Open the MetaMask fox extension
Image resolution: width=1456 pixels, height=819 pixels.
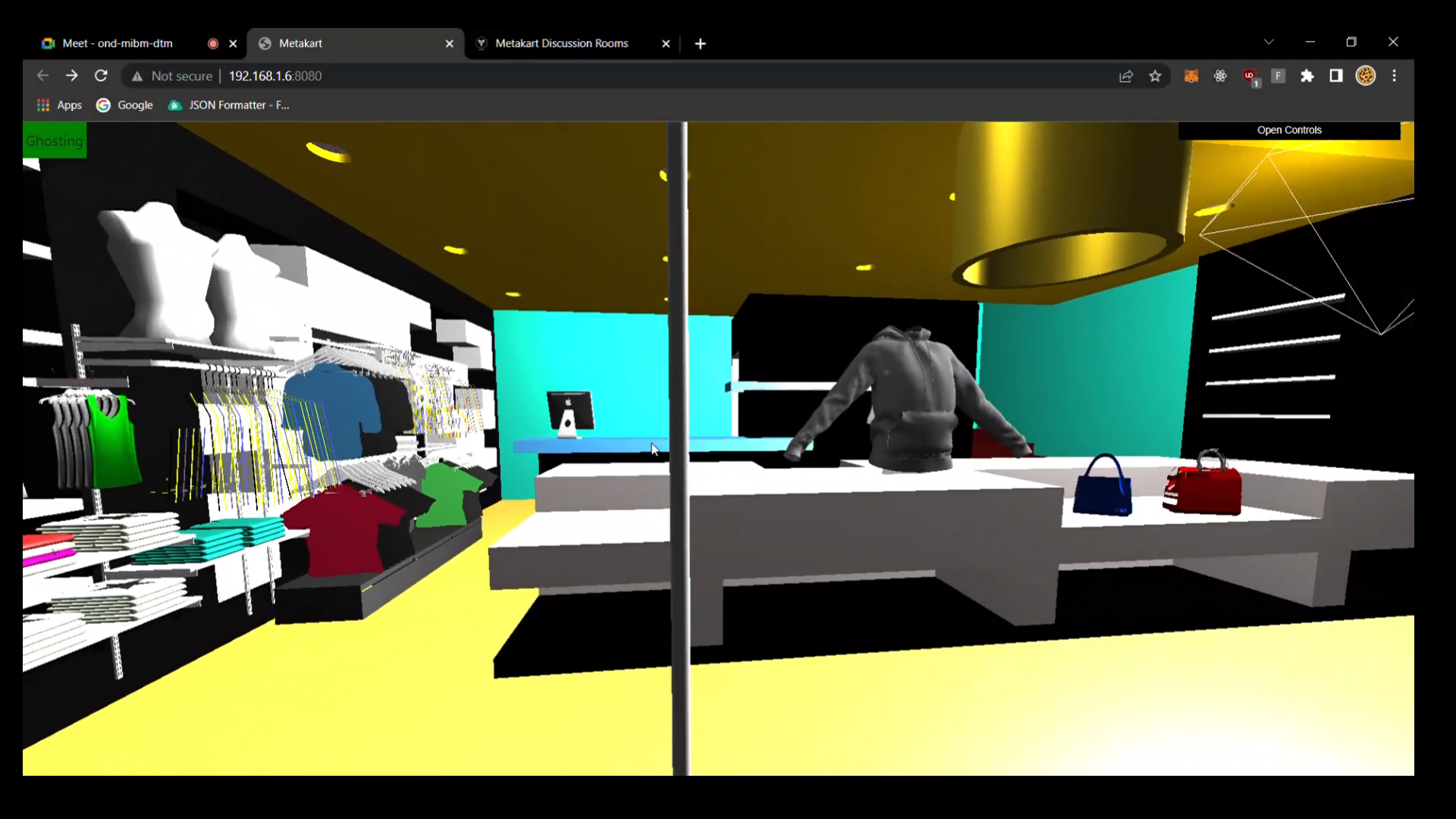point(1191,76)
